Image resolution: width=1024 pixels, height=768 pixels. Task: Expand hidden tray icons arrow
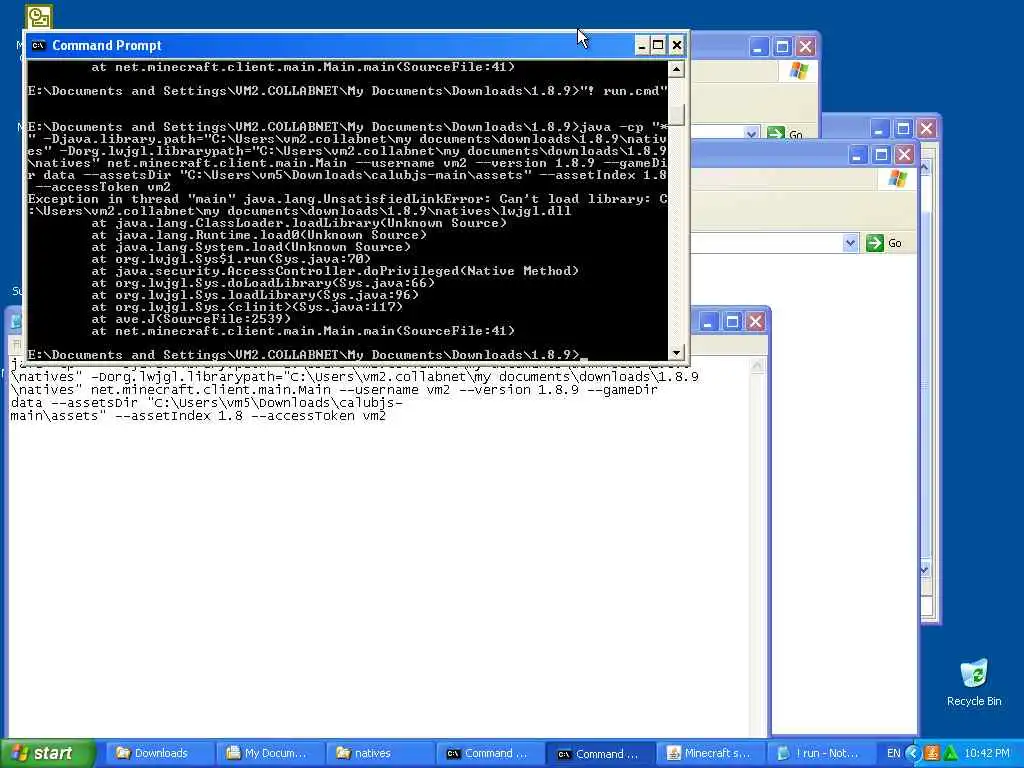click(912, 753)
